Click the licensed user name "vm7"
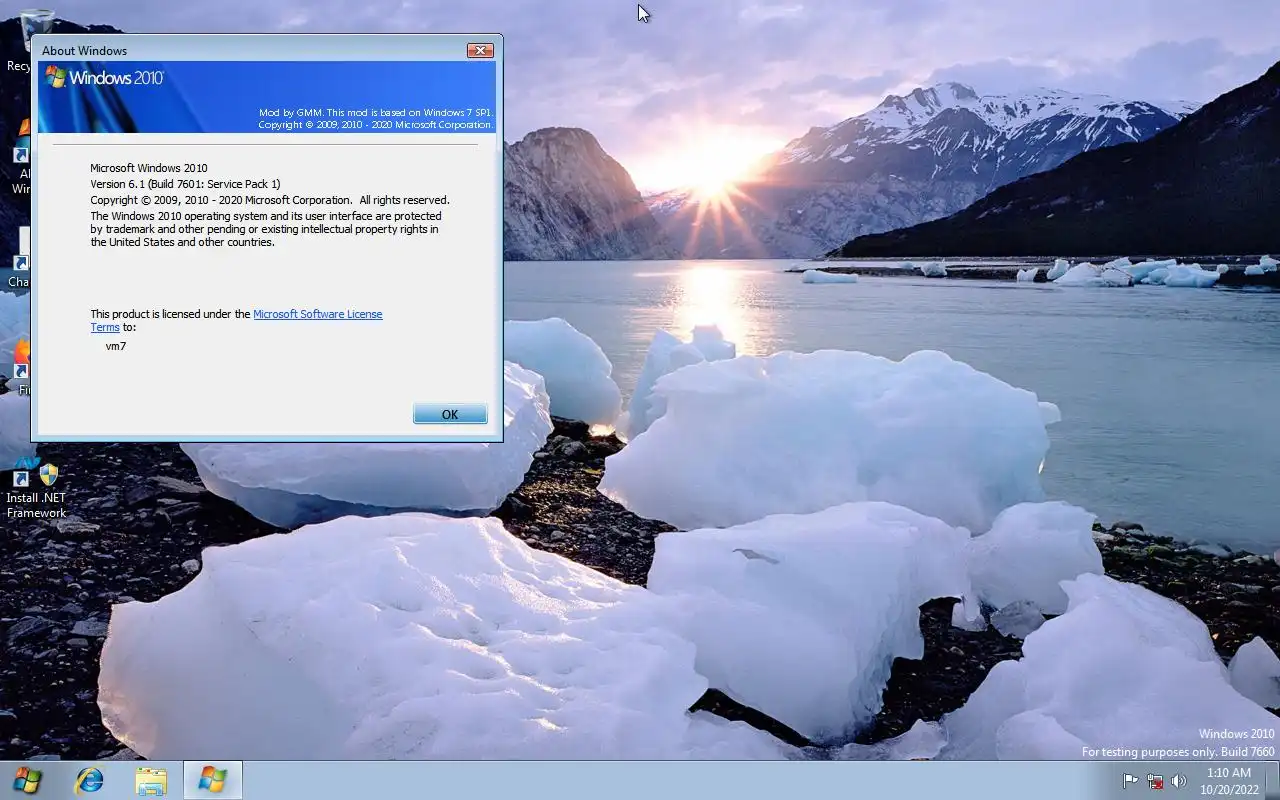 [116, 346]
